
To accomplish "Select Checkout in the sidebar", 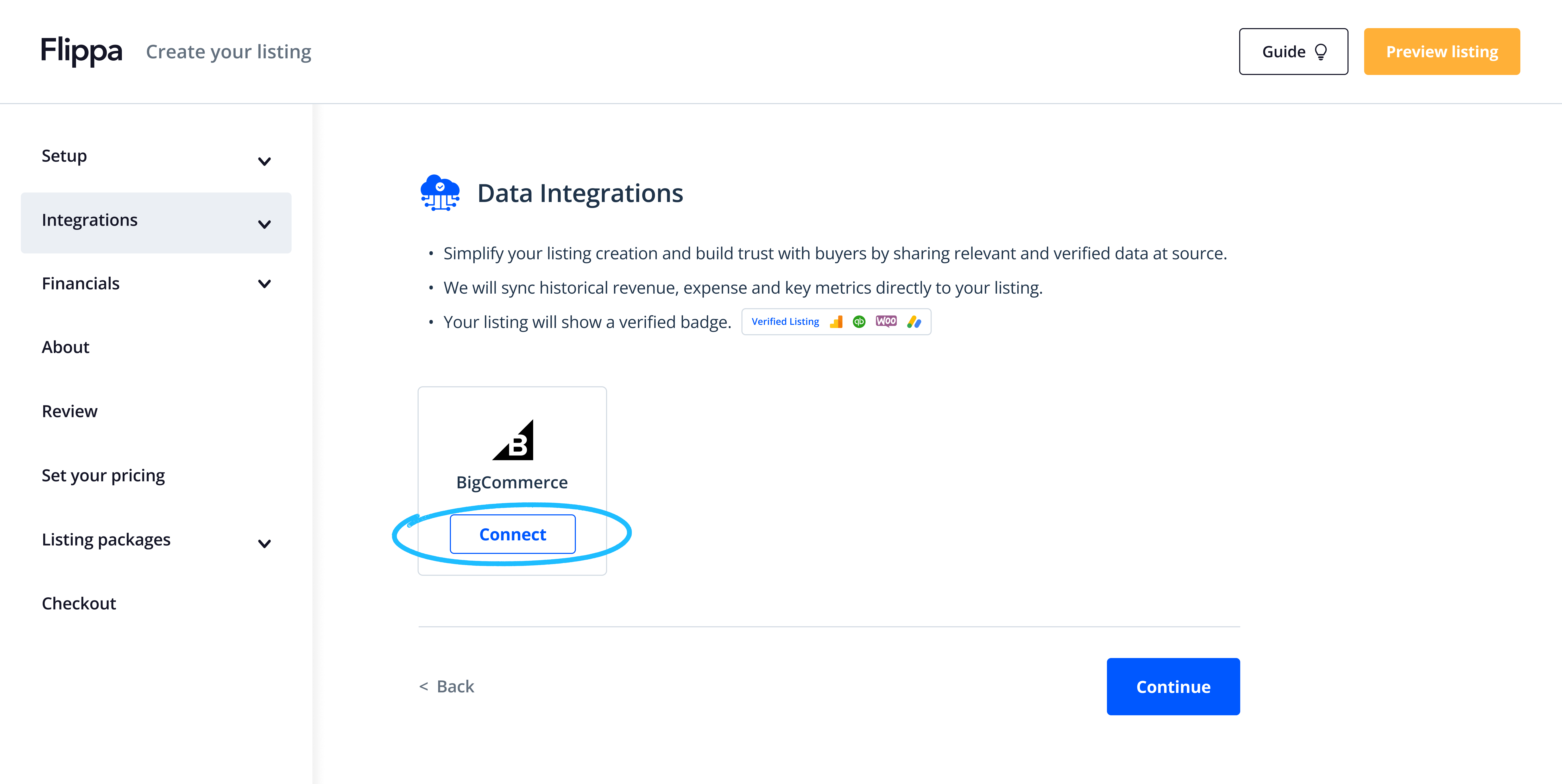I will (79, 603).
